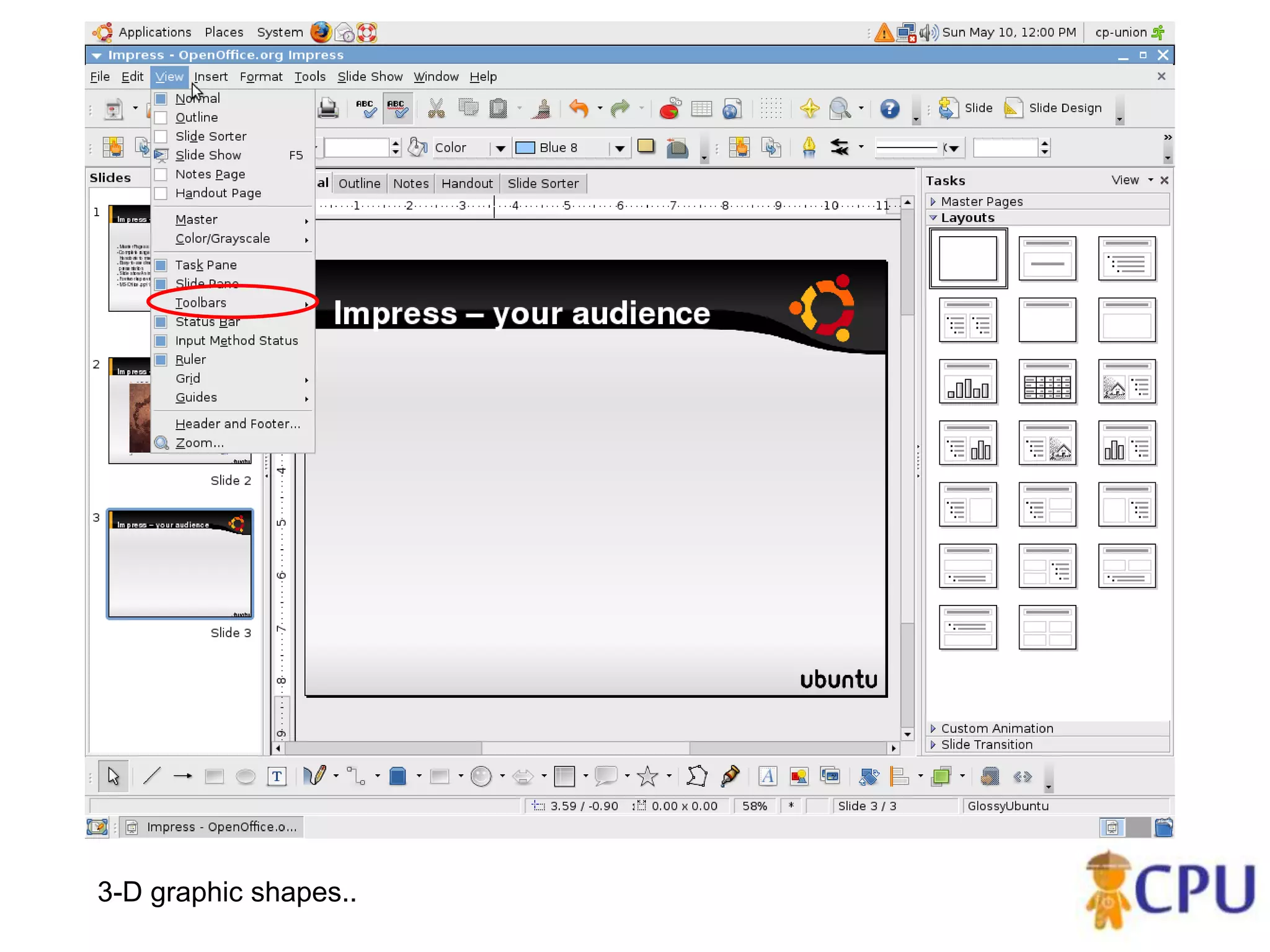Screen dimensions: 1270x952
Task: Open the Fontwork Gallery icon
Action: 767,776
